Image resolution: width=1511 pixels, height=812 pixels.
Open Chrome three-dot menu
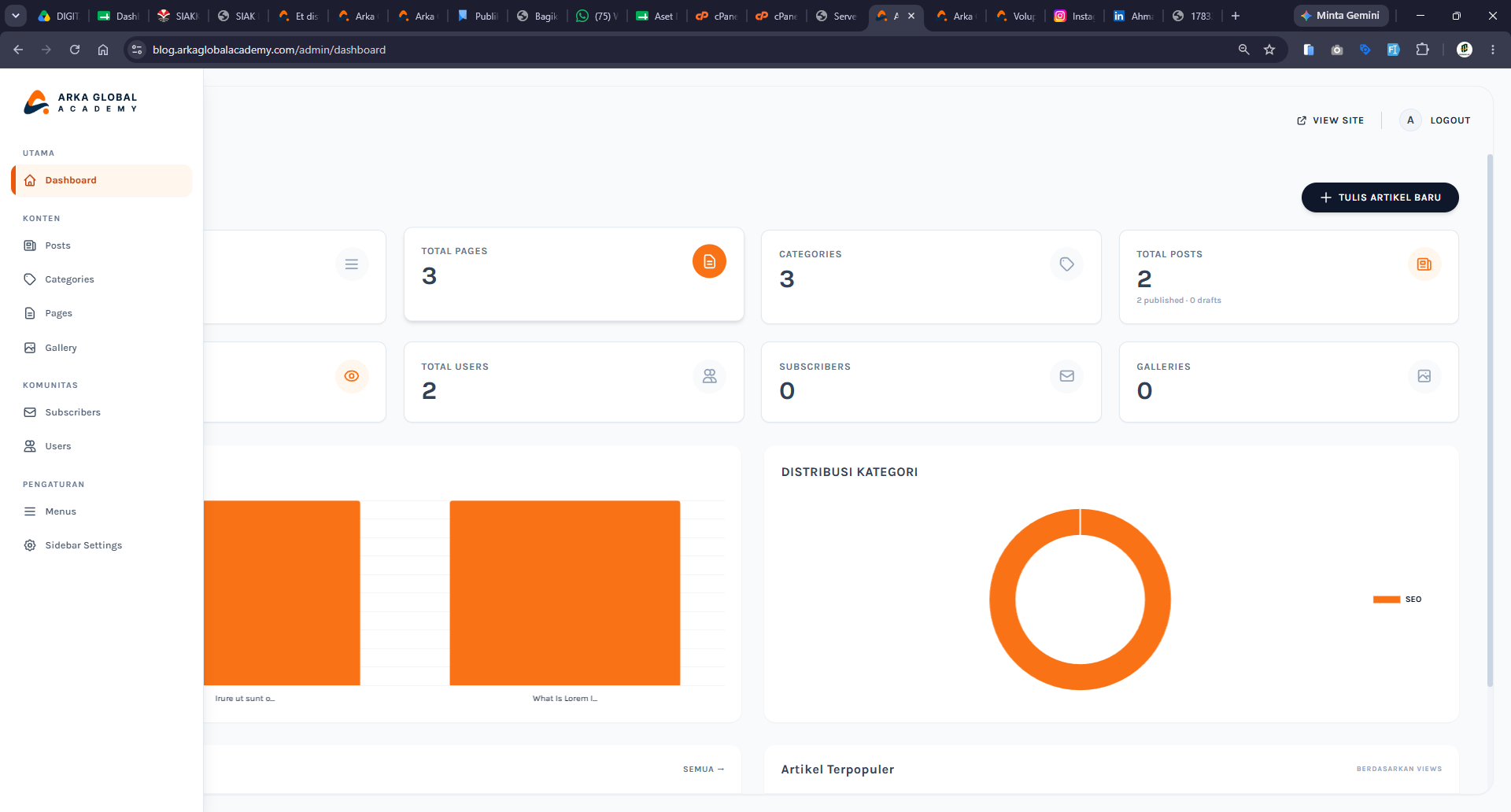coord(1493,50)
